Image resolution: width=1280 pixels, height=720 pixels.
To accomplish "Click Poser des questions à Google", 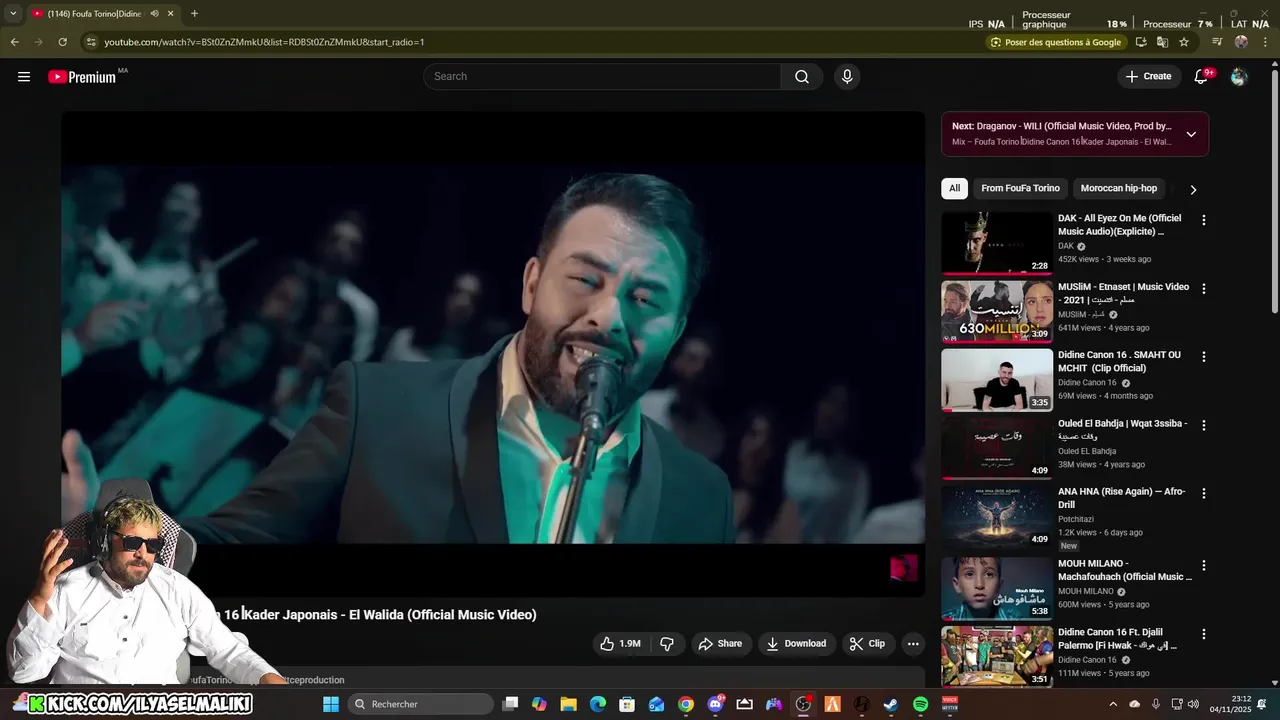I will [1055, 42].
